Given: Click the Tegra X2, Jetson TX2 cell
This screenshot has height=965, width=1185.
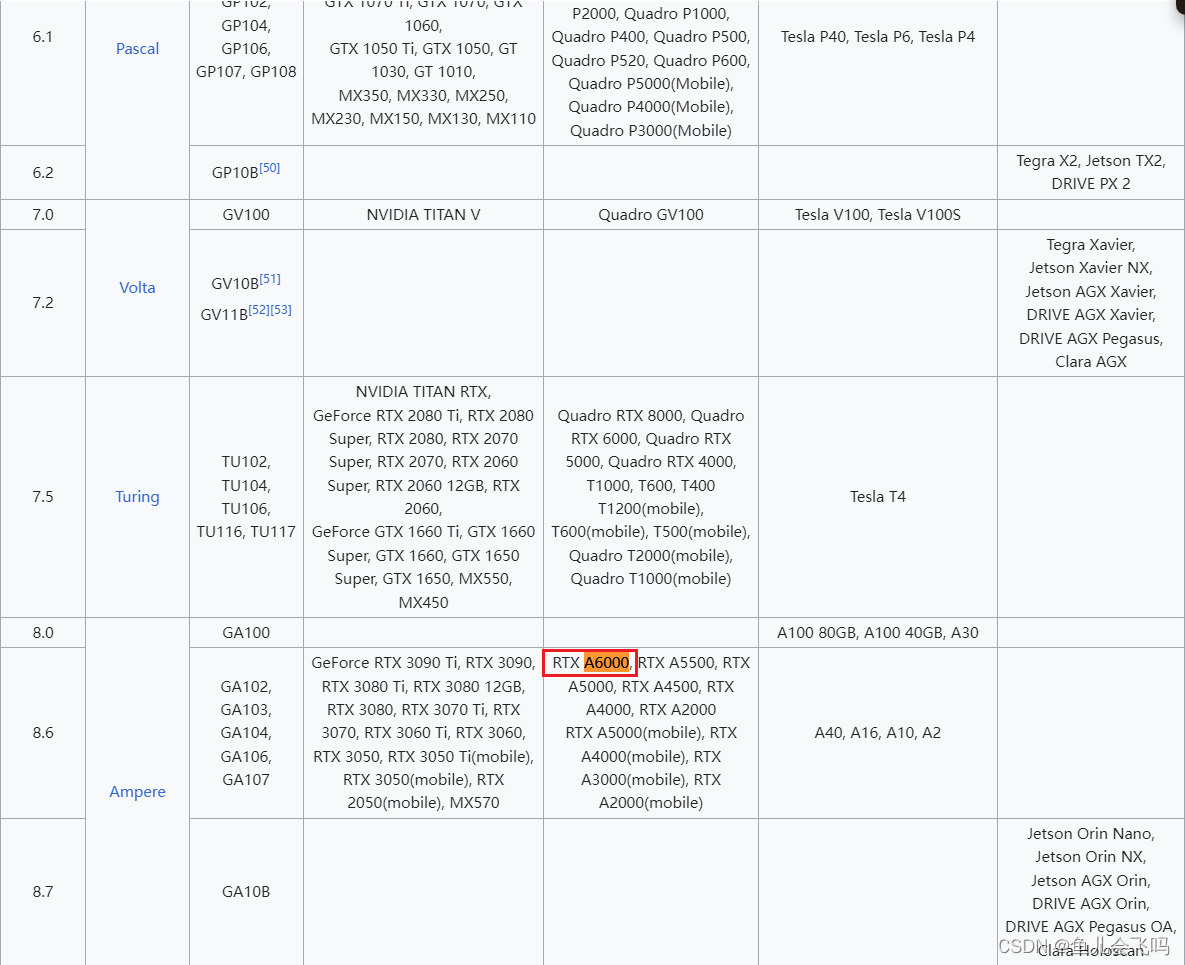Looking at the screenshot, I should [x=1091, y=172].
